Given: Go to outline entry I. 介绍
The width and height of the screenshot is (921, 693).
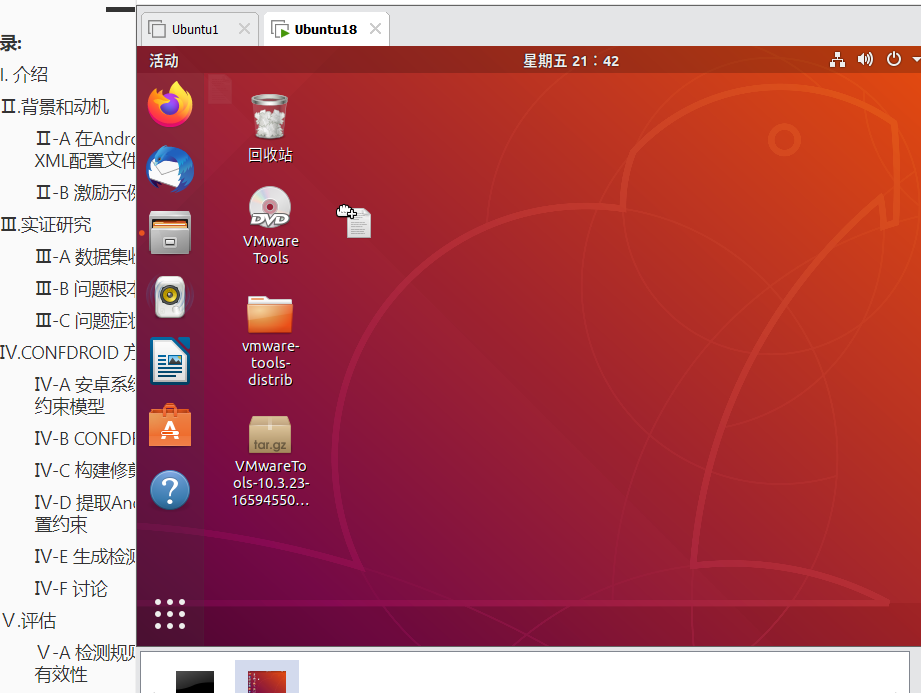Looking at the screenshot, I should (24, 75).
